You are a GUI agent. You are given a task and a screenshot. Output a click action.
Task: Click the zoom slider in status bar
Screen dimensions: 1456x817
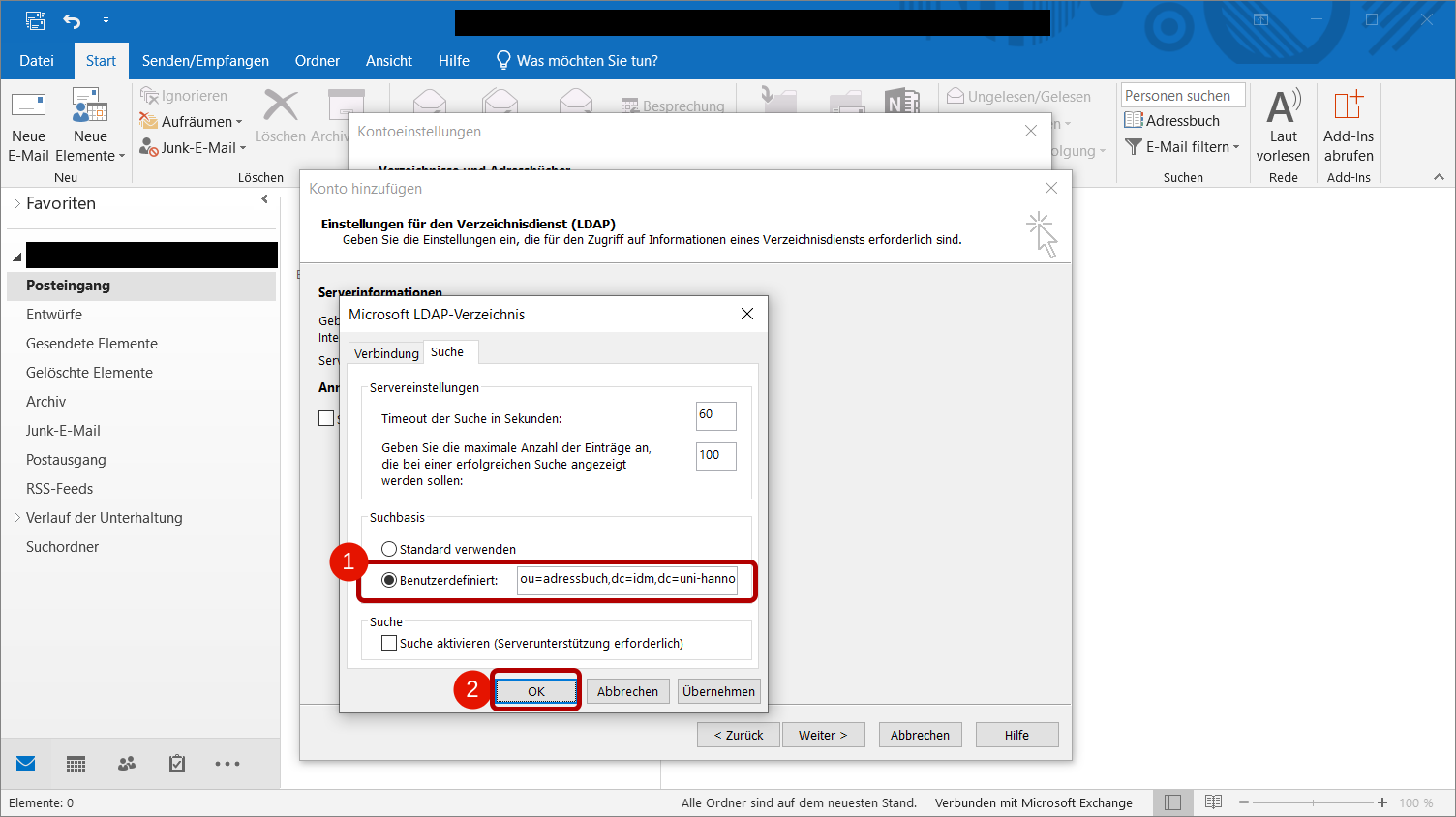(x=1313, y=802)
